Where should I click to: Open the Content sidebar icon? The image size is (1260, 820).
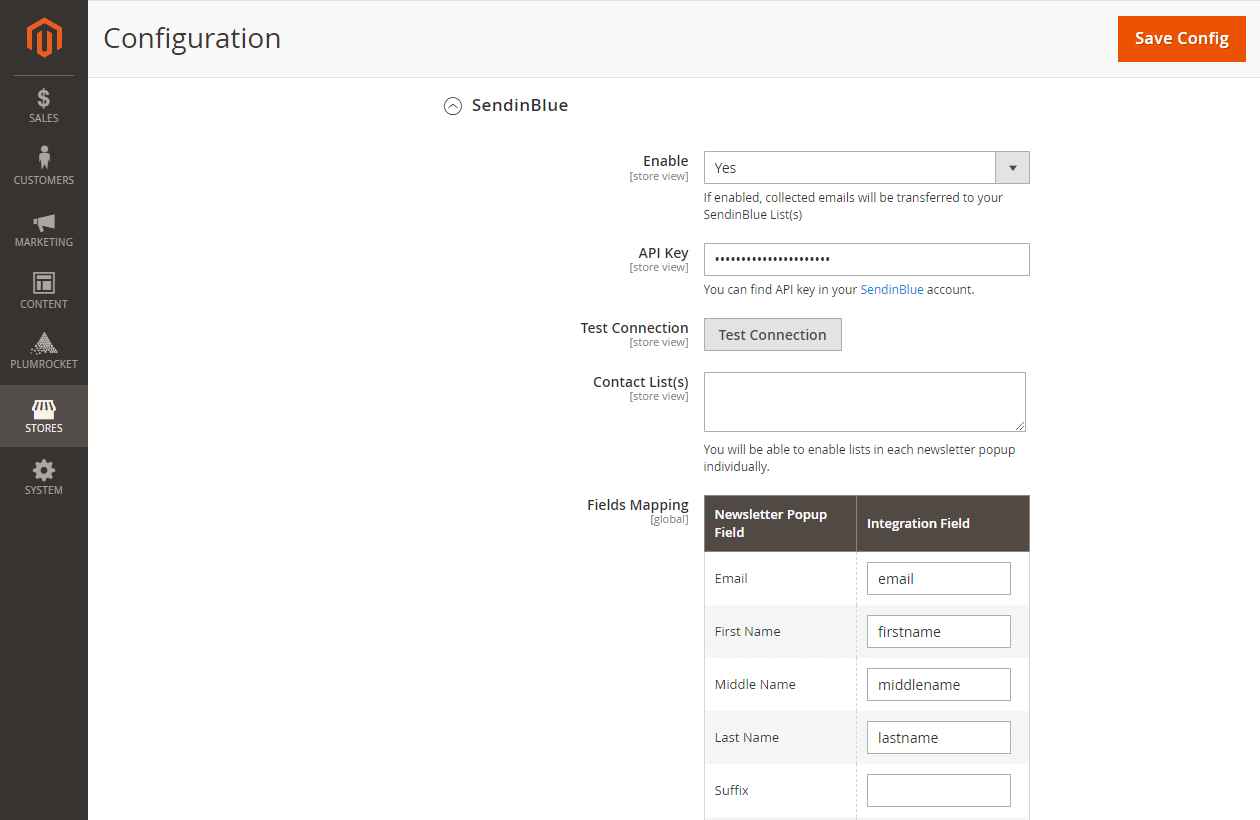coord(44,283)
